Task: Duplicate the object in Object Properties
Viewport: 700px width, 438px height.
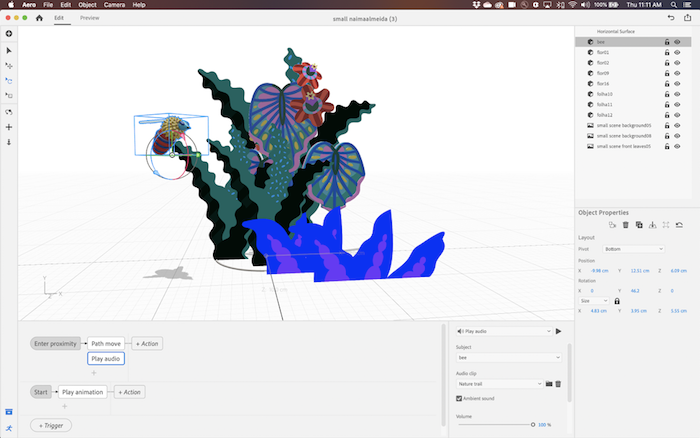Action: pyautogui.click(x=639, y=225)
